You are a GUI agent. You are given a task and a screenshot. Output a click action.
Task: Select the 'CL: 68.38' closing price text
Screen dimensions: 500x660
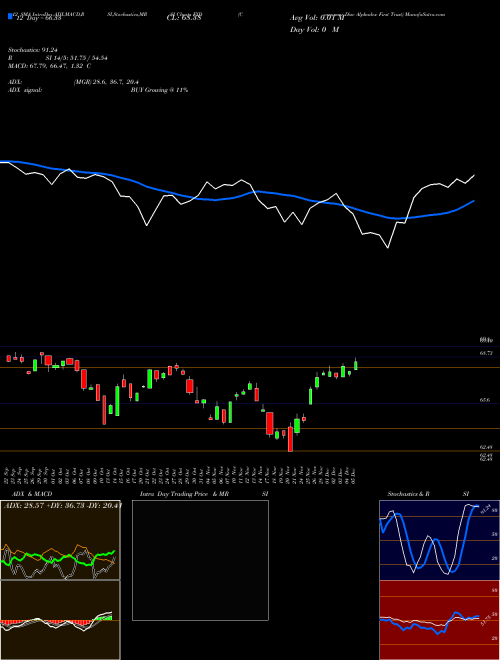[x=185, y=18]
